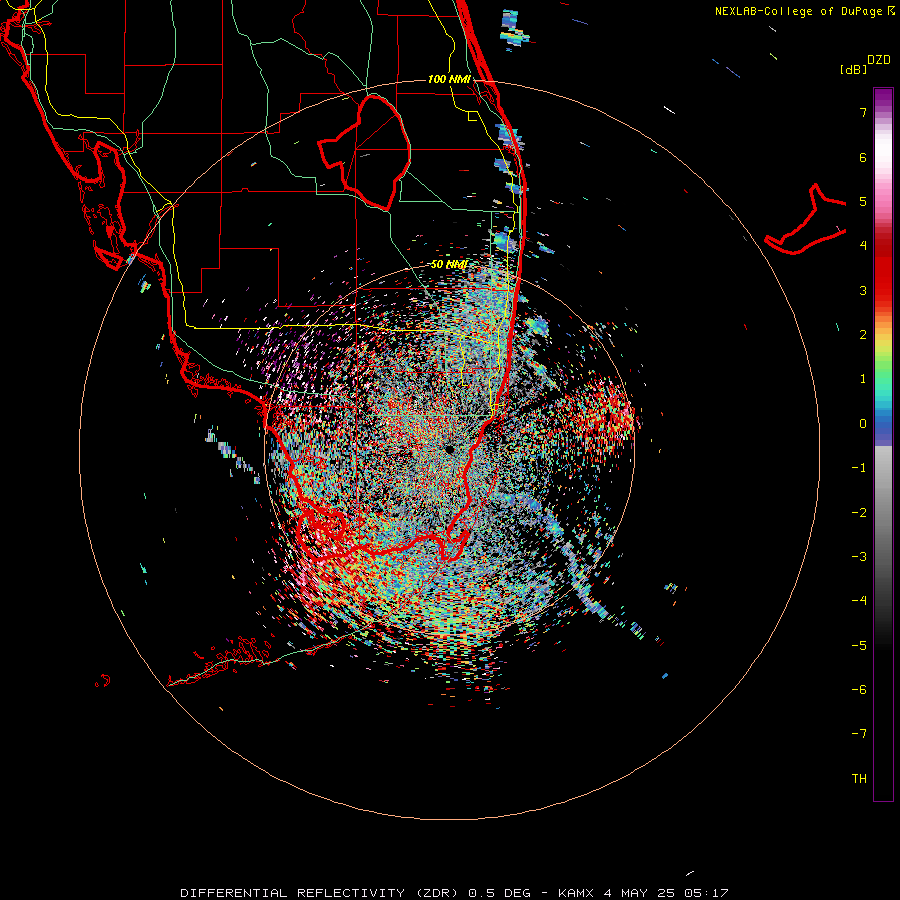This screenshot has height=900, width=900.
Task: Click the "[dB]" unit label
Action: 853,69
